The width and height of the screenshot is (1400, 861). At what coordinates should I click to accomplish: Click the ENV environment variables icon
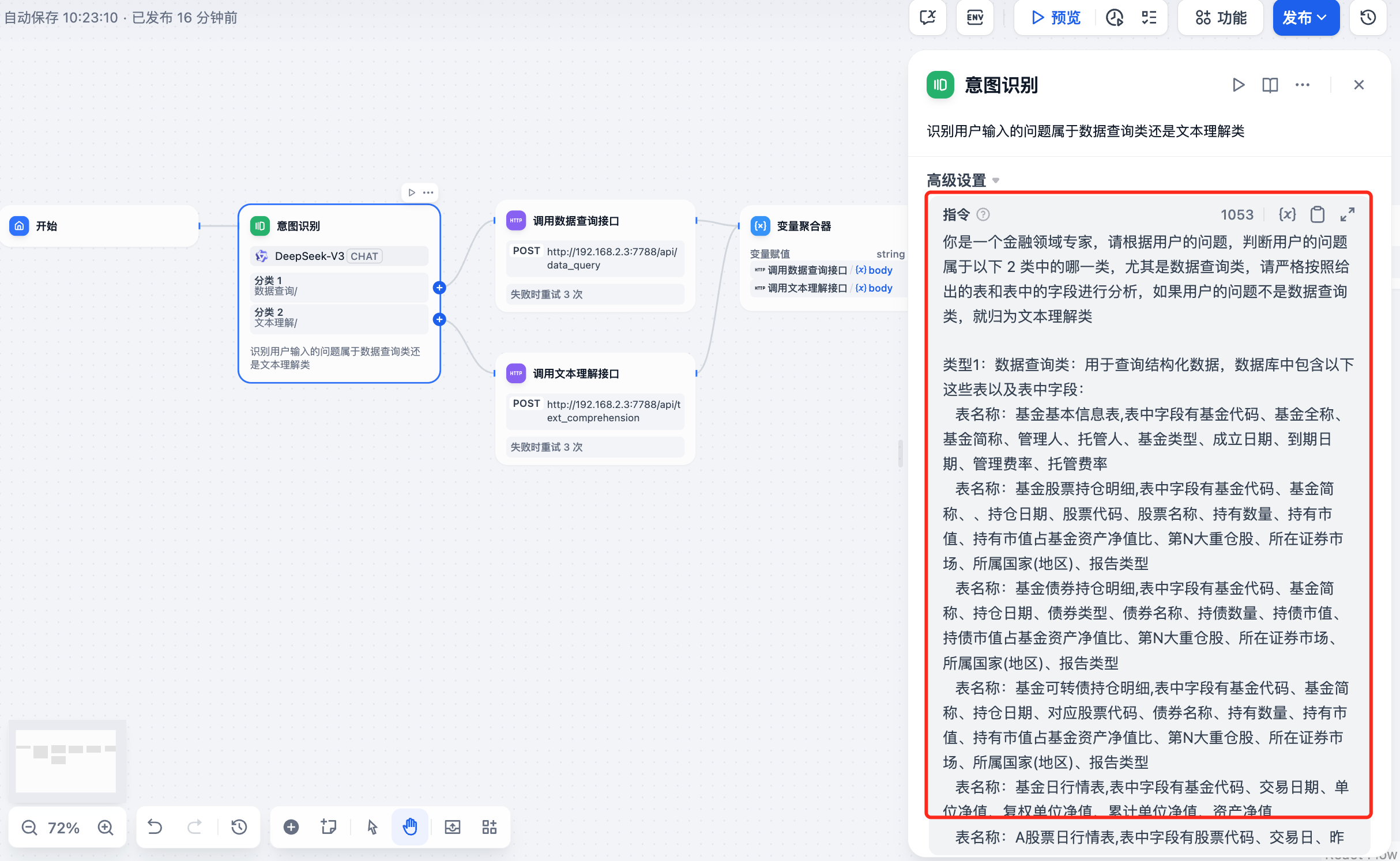coord(974,18)
